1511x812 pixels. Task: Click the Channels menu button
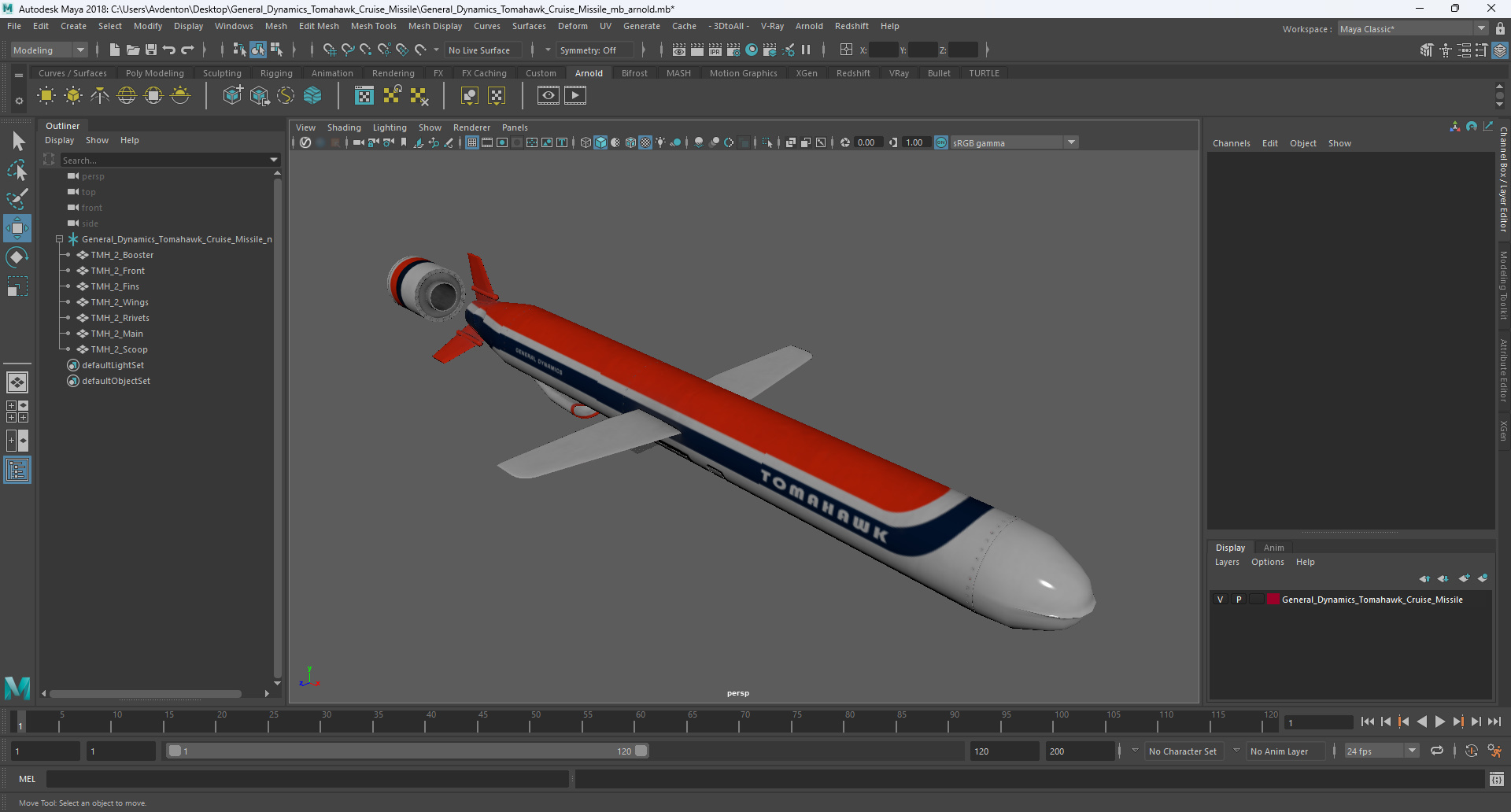[1231, 143]
